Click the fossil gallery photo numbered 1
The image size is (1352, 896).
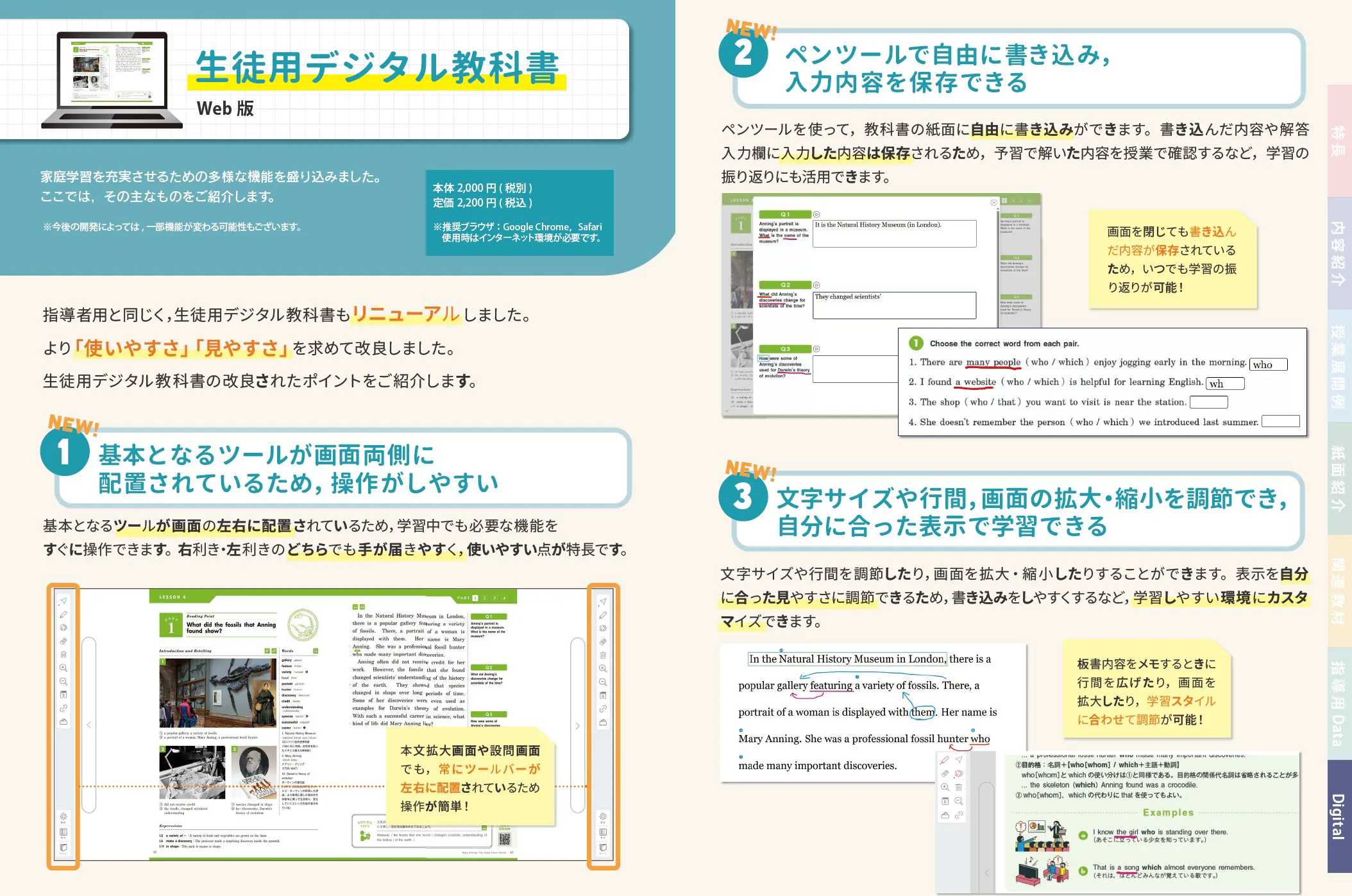click(x=217, y=693)
